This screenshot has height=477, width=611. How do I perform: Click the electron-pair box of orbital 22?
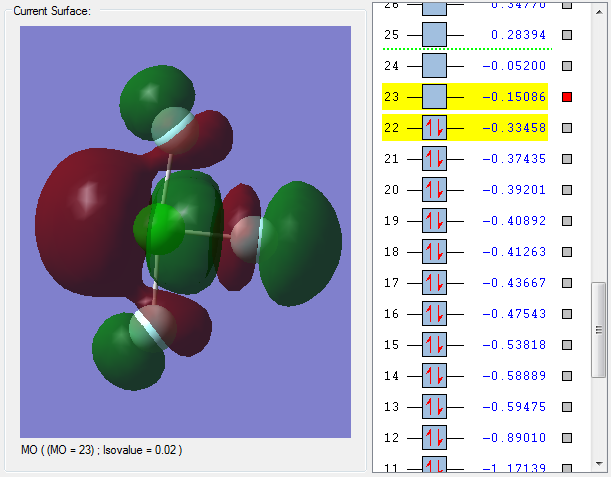tap(434, 128)
